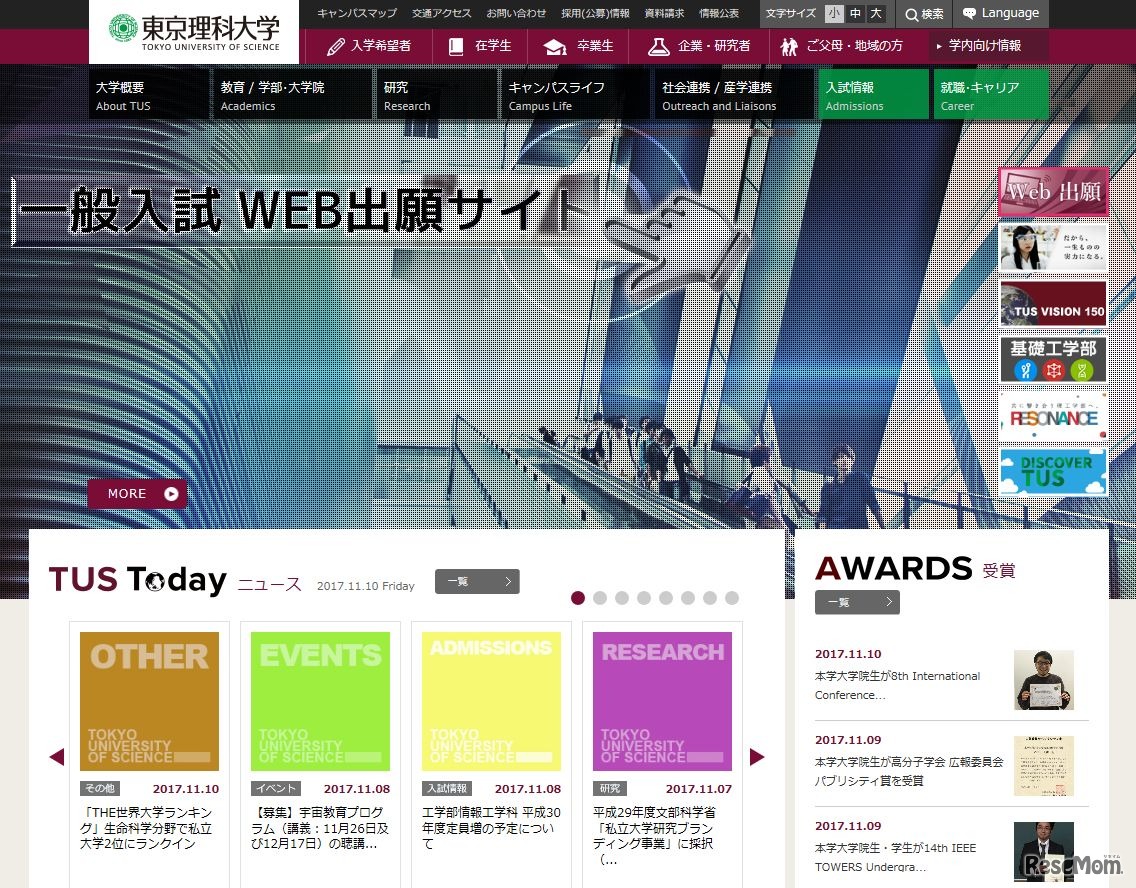
Task: Open the TUS Today 一覧 list button
Action: tap(477, 582)
